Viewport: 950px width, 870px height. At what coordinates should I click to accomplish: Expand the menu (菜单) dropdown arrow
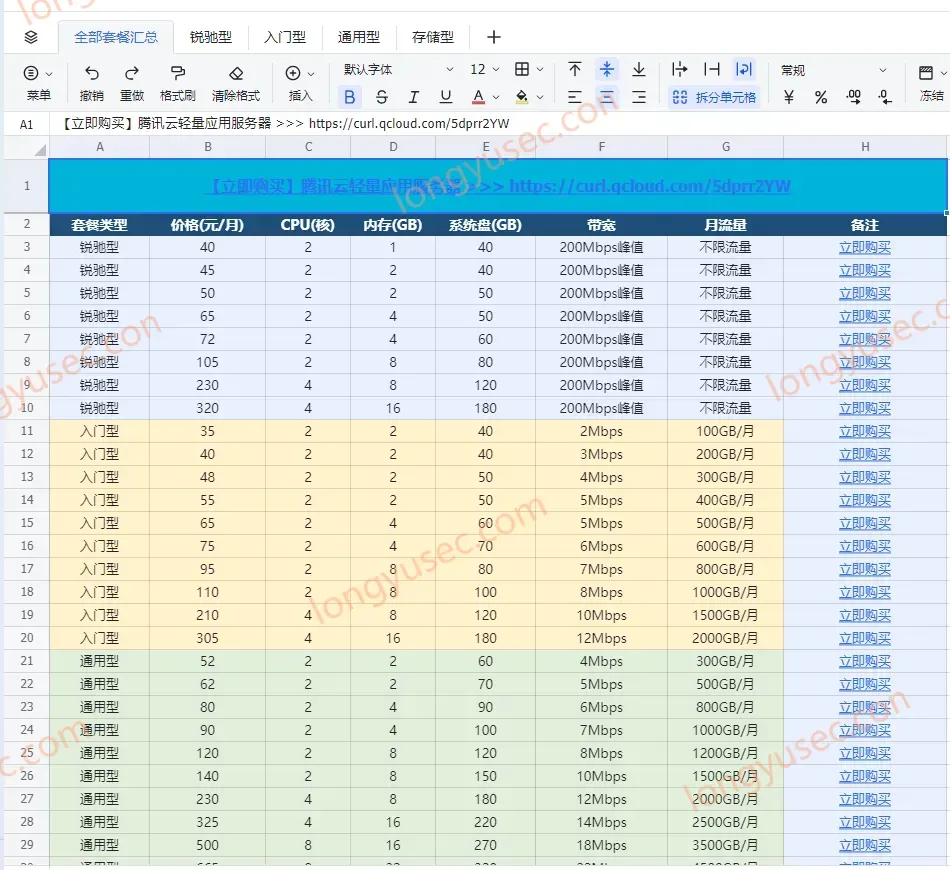pos(49,74)
